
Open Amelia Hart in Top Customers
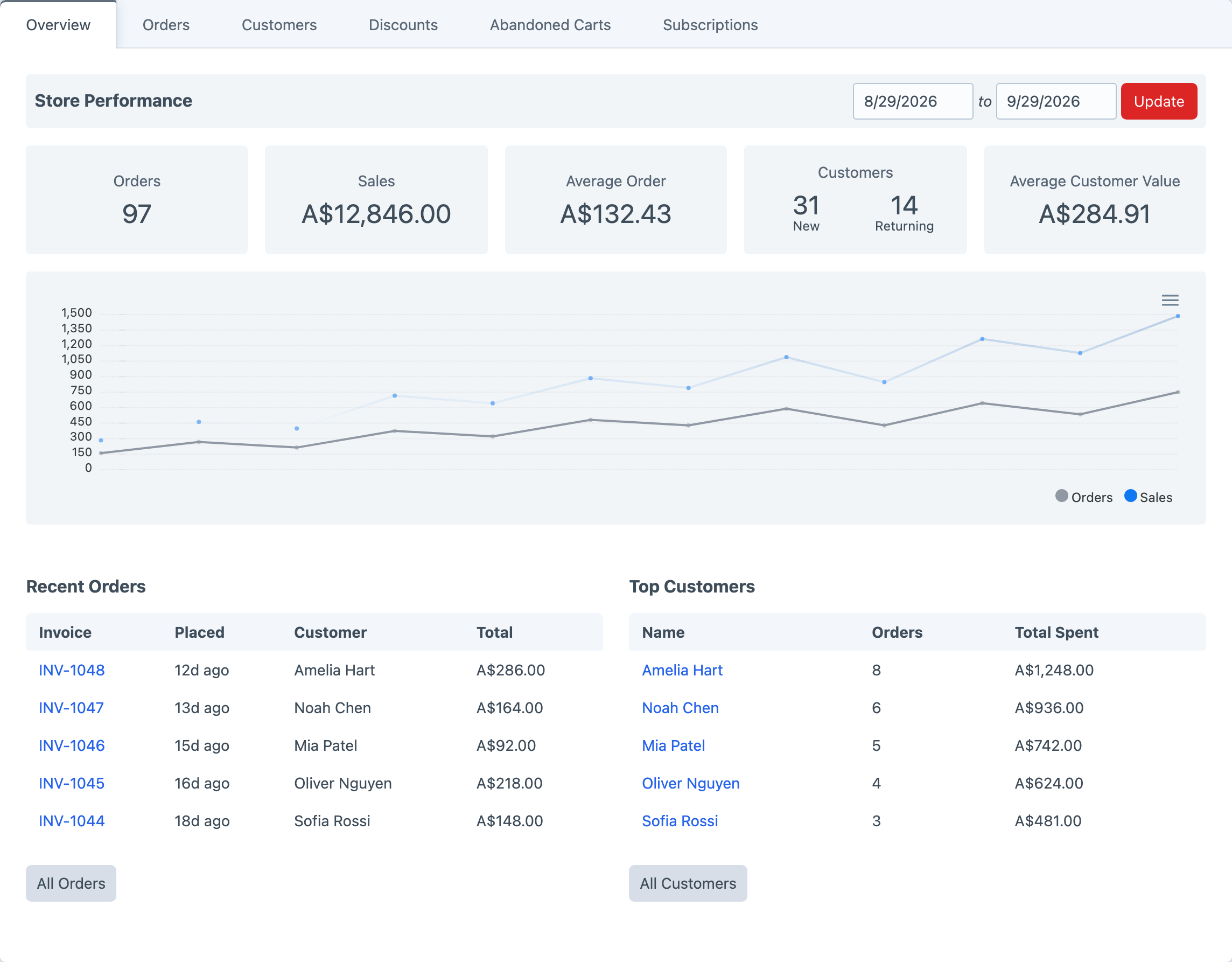coord(682,670)
